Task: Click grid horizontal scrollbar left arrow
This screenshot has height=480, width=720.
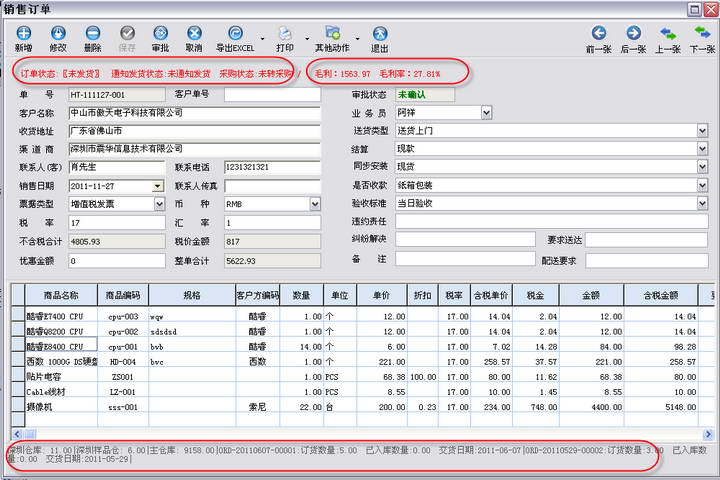Action: [x=17, y=434]
